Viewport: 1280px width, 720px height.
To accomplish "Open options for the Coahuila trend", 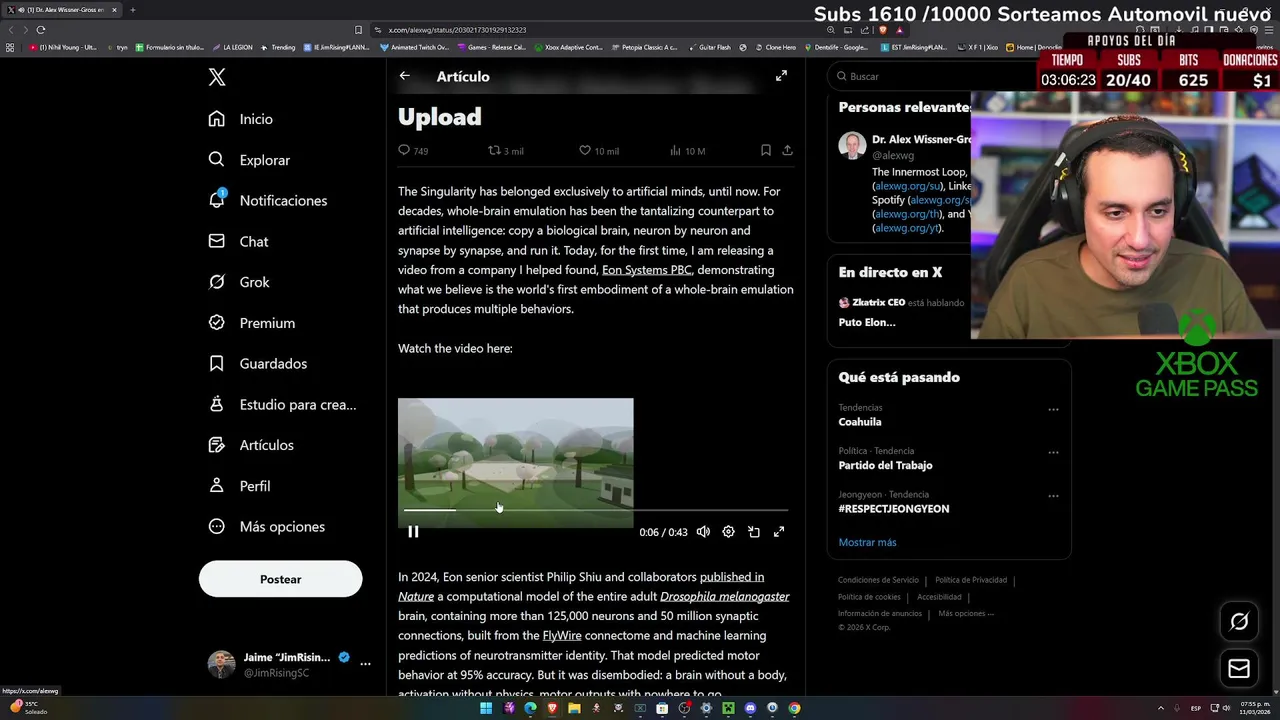I will click(x=1053, y=409).
